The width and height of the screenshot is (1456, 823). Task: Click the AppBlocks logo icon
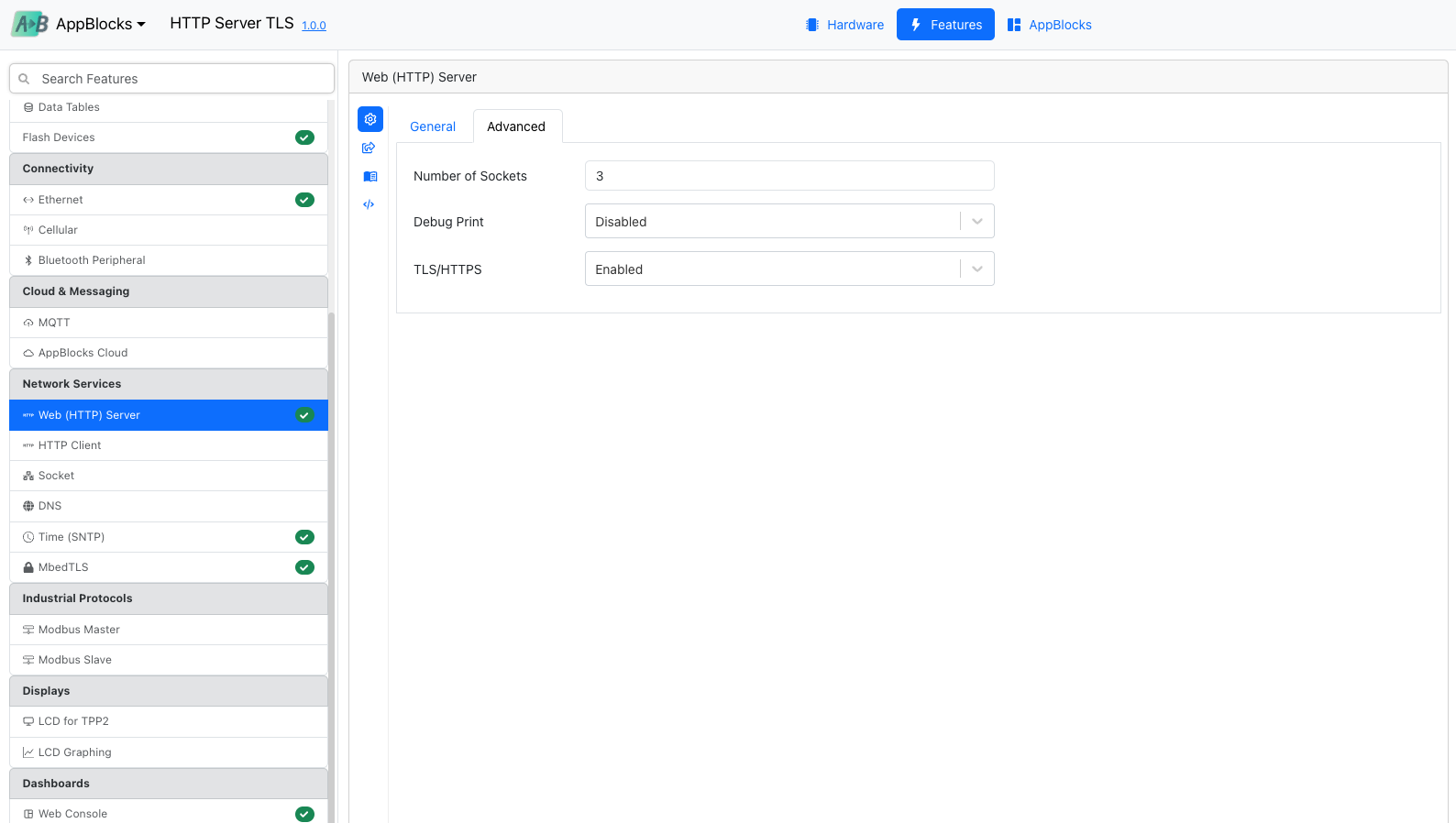(29, 24)
